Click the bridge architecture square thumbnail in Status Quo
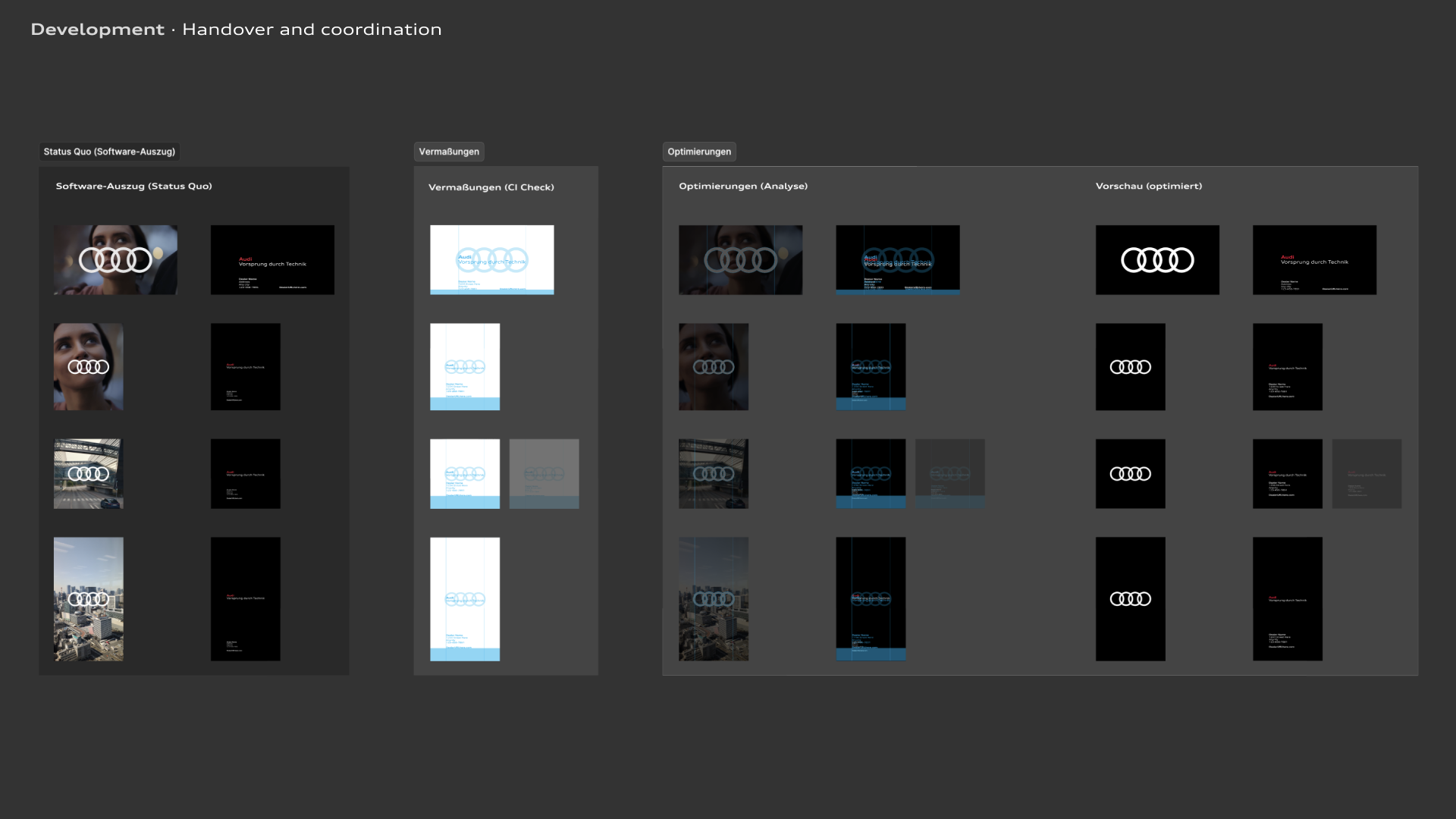This screenshot has width=1456, height=819. pos(88,474)
